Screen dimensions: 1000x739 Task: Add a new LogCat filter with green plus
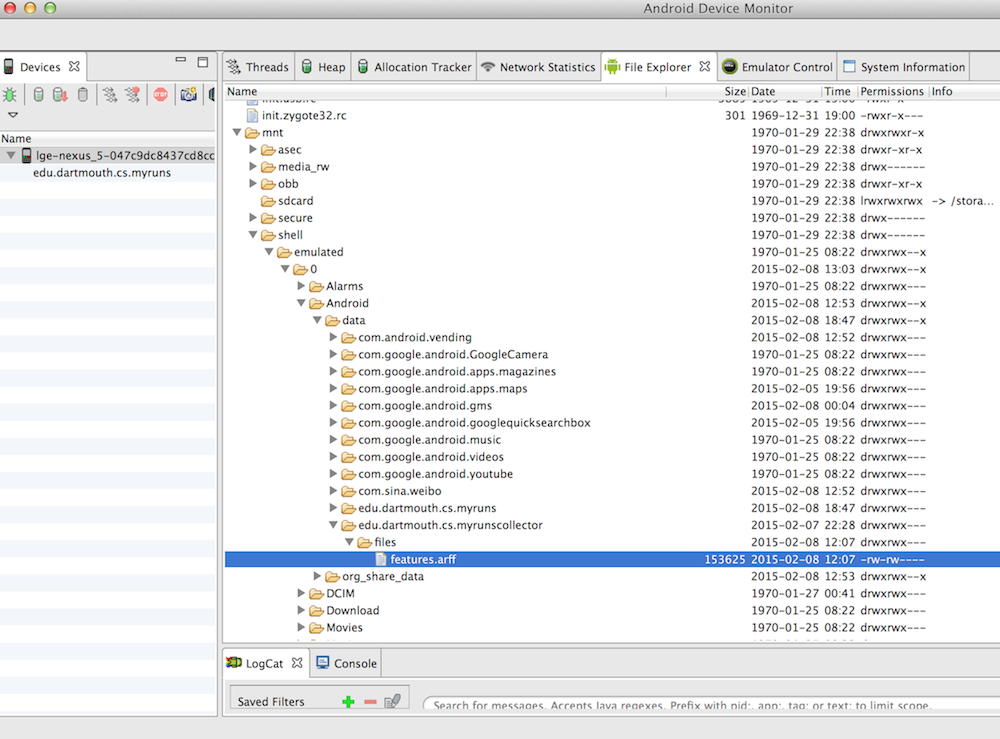pos(348,701)
